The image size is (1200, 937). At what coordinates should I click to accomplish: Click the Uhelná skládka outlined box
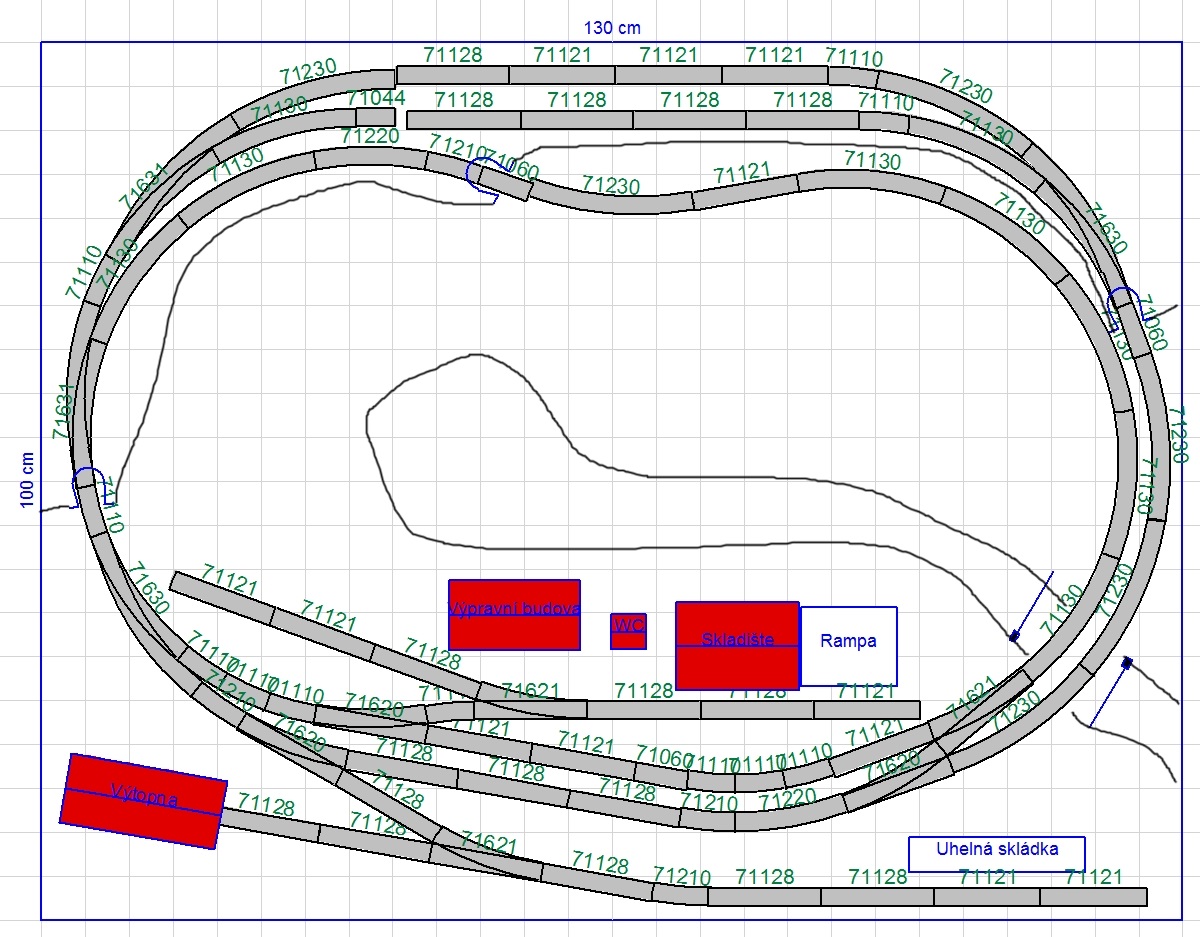pos(996,853)
